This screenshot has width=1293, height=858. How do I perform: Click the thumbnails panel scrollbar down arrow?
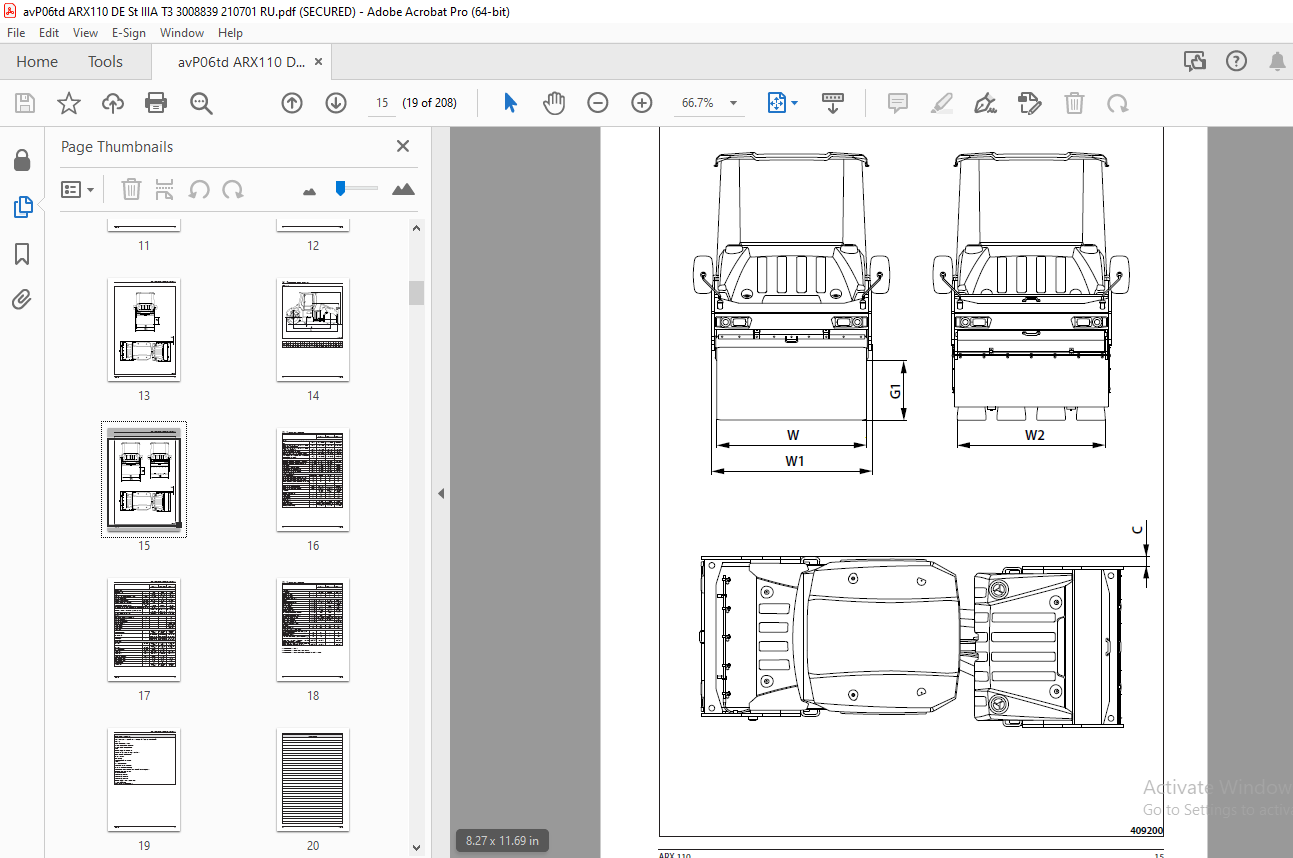pos(417,848)
